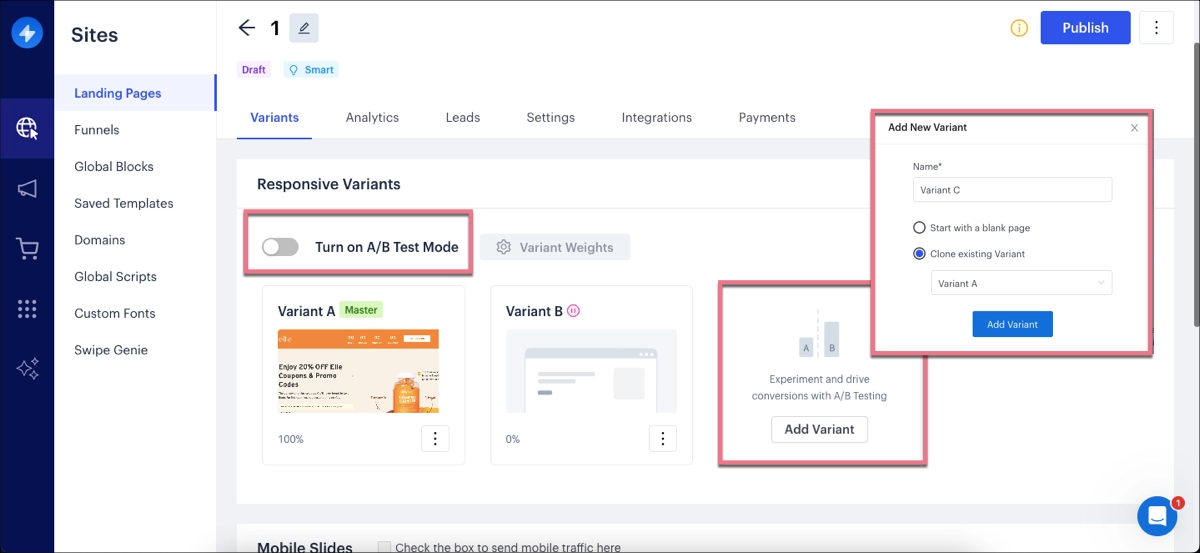This screenshot has width=1200, height=553.
Task: Open the lightning bolt home logo
Action: [27, 33]
